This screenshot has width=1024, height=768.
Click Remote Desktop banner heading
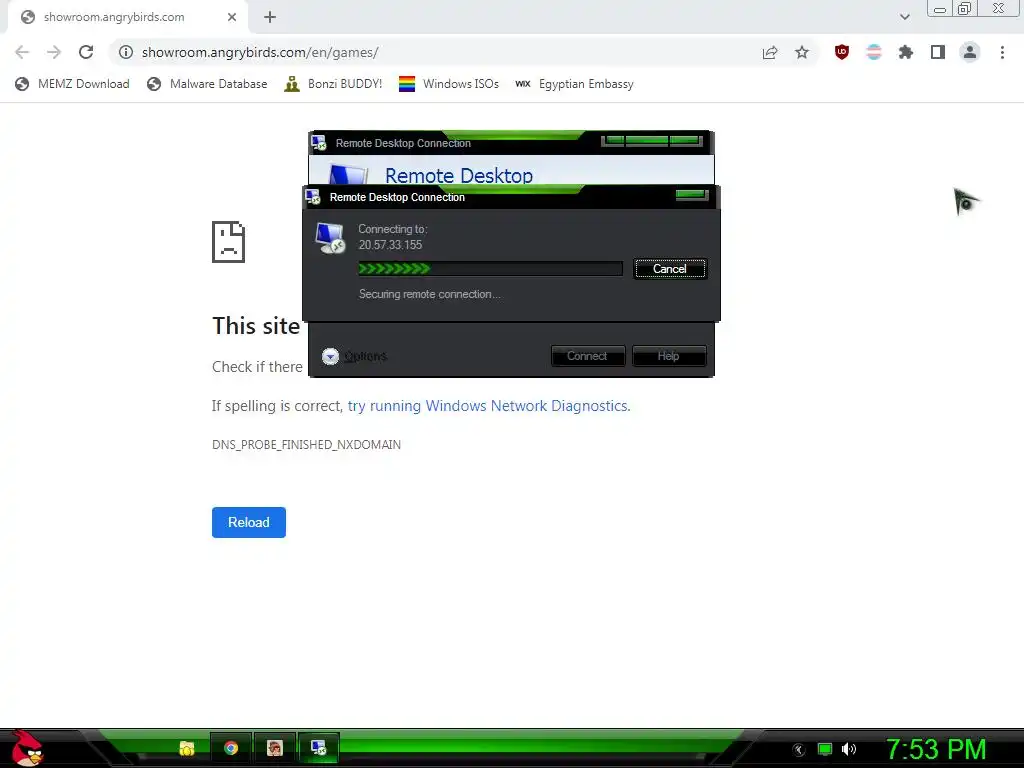[x=459, y=175]
